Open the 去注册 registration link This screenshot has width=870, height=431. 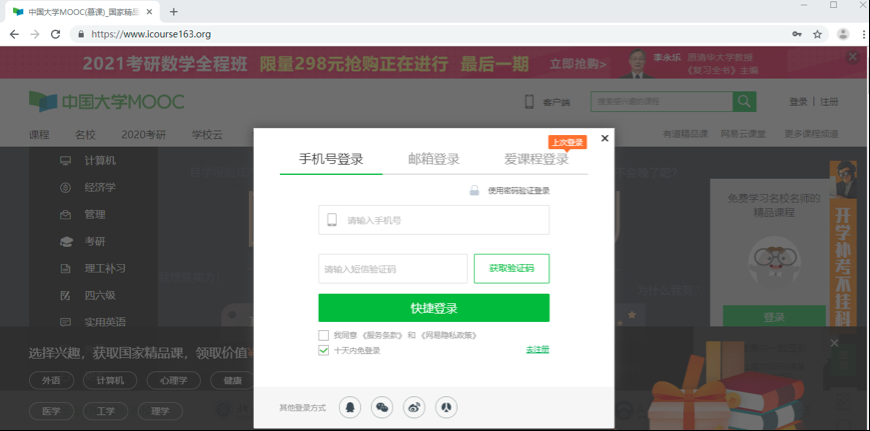[x=537, y=350]
